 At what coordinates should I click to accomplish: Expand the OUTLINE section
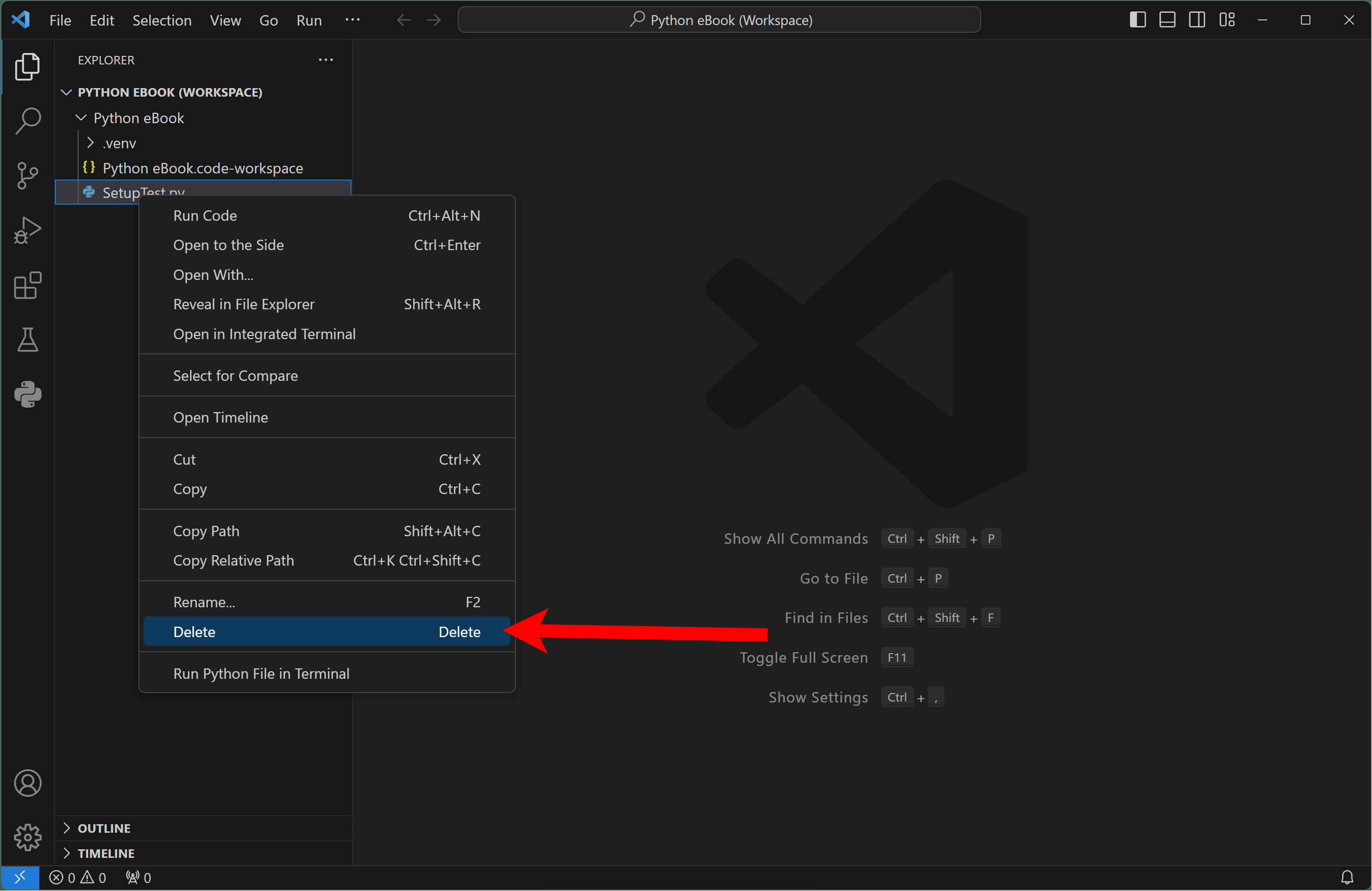(204, 828)
